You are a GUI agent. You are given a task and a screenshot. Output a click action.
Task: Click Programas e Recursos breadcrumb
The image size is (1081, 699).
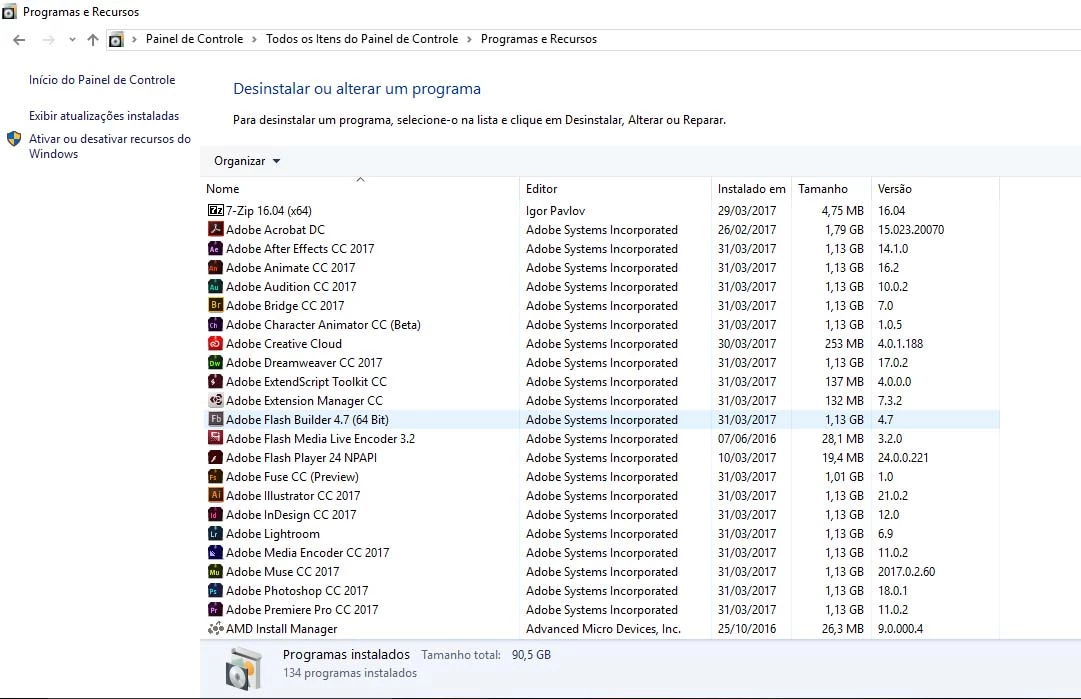coord(539,39)
